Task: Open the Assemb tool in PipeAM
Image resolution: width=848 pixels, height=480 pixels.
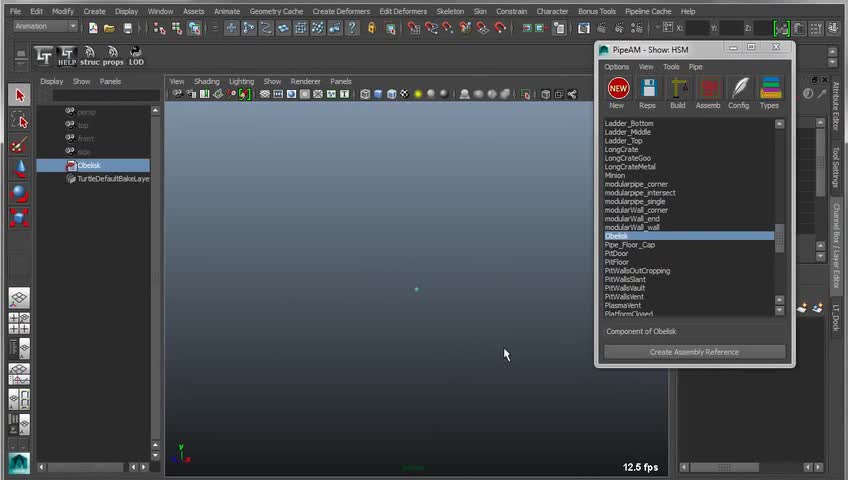Action: coord(709,88)
